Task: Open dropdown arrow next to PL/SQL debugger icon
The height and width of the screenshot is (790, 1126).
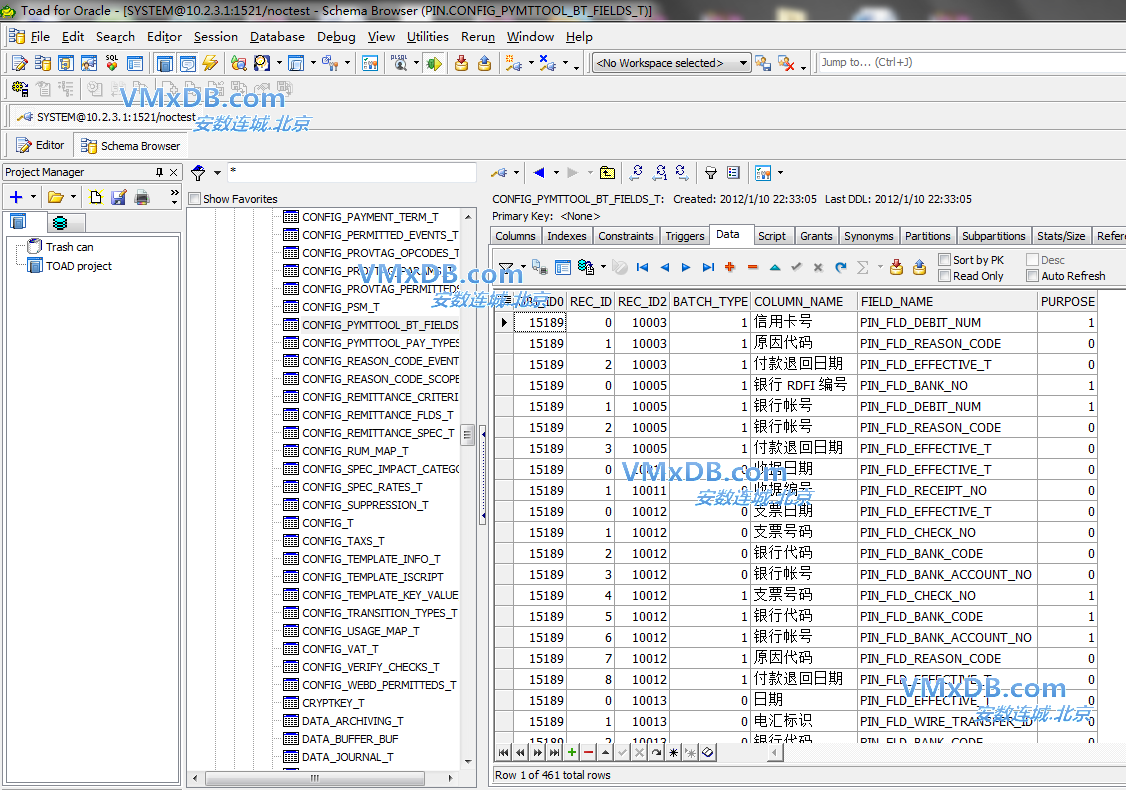Action: (x=417, y=63)
